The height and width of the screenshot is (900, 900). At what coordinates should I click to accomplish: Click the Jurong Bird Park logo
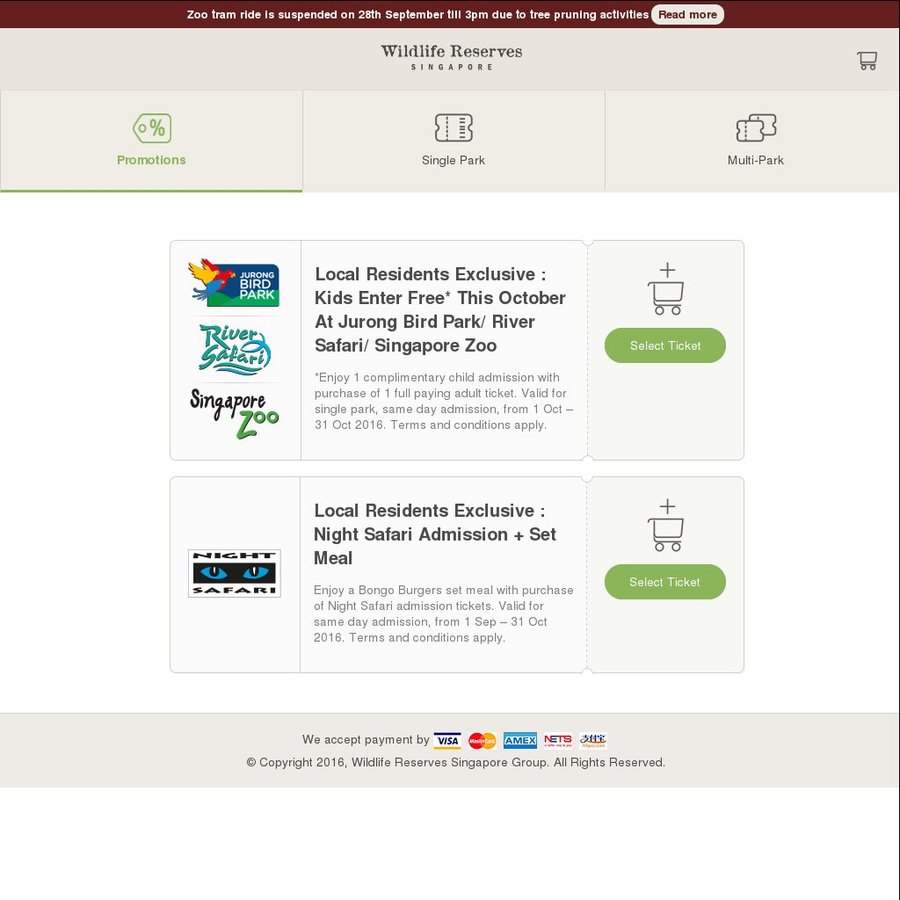[234, 282]
